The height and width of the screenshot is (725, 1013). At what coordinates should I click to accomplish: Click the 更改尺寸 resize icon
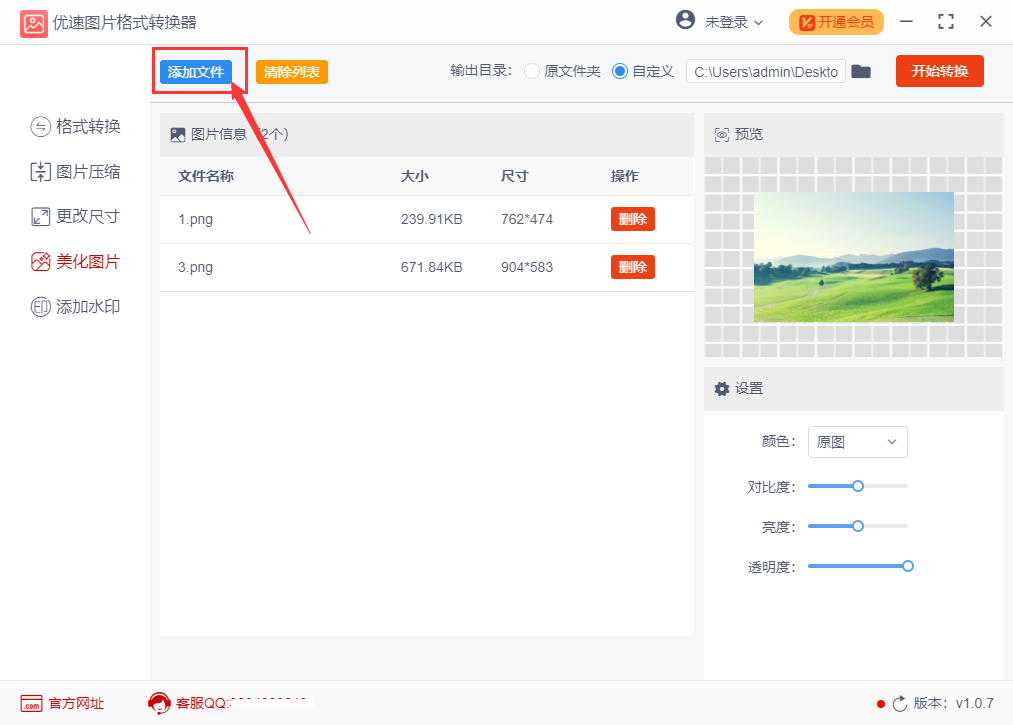[x=40, y=217]
